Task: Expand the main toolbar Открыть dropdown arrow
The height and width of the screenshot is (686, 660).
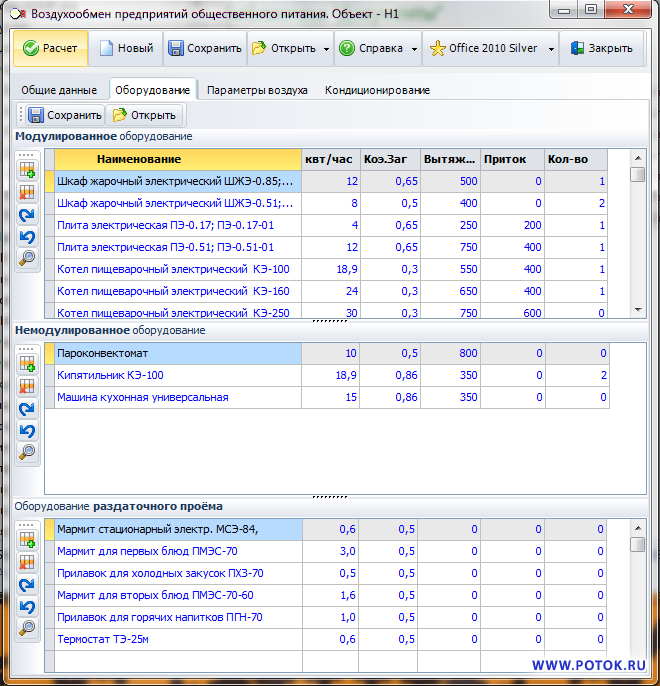Action: point(326,48)
